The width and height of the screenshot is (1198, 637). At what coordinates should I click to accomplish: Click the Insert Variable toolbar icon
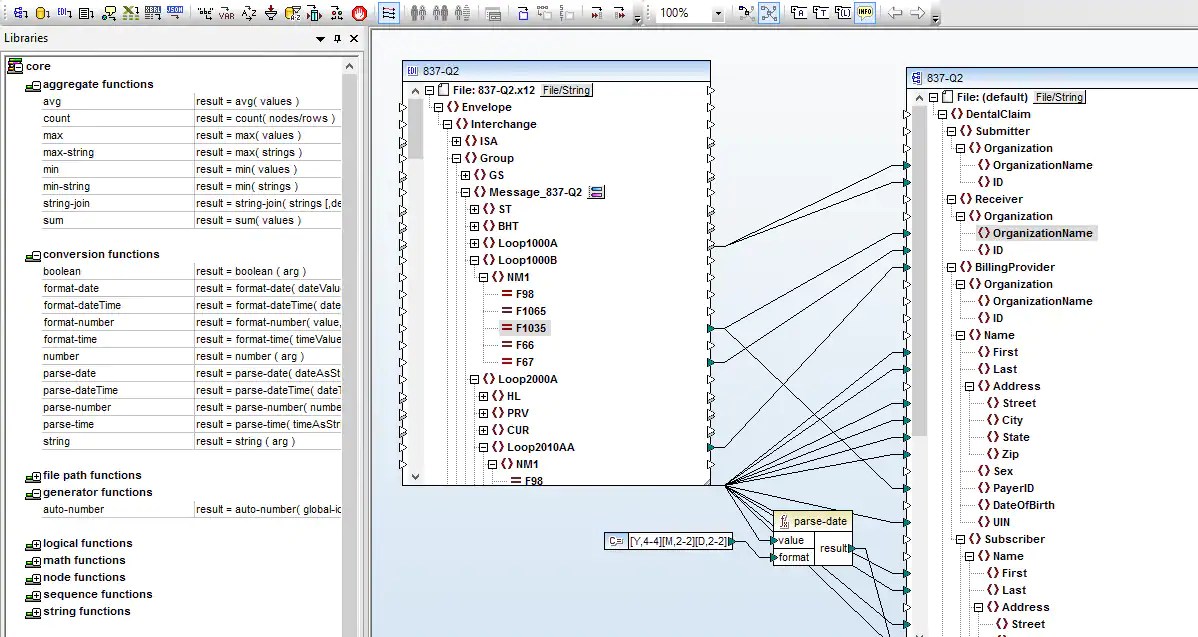coord(227,13)
